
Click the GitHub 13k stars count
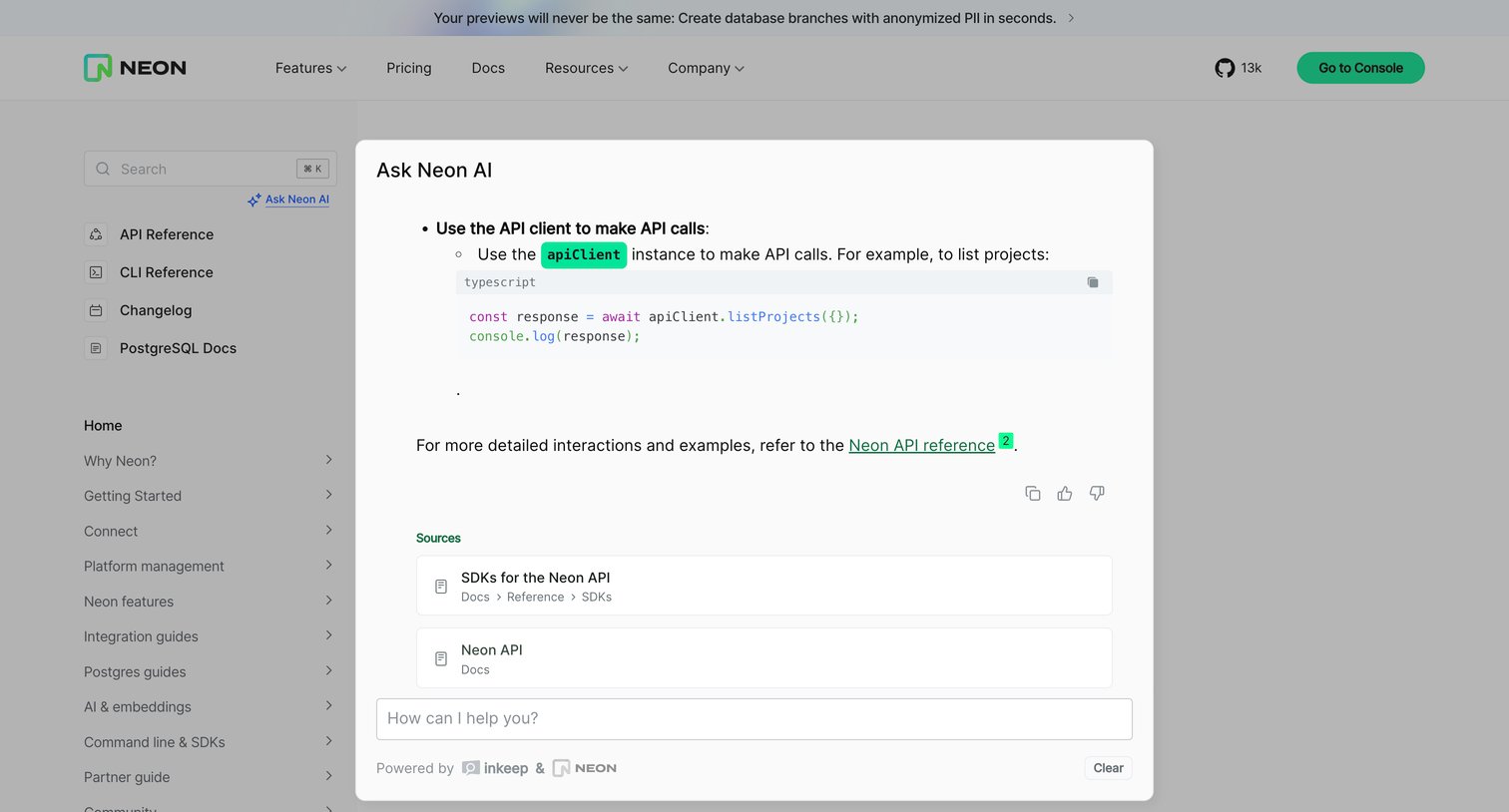tap(1252, 68)
